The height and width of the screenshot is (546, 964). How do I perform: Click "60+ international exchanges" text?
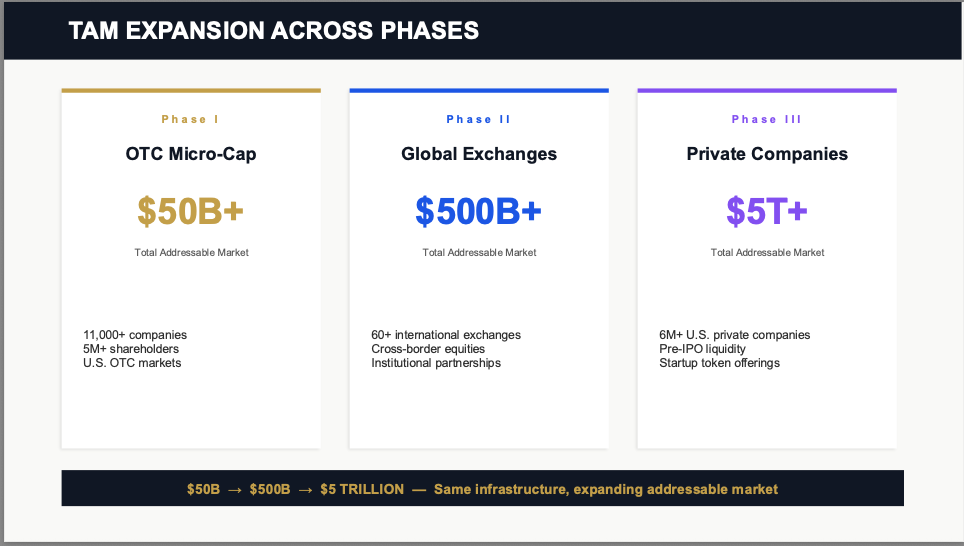tap(446, 335)
